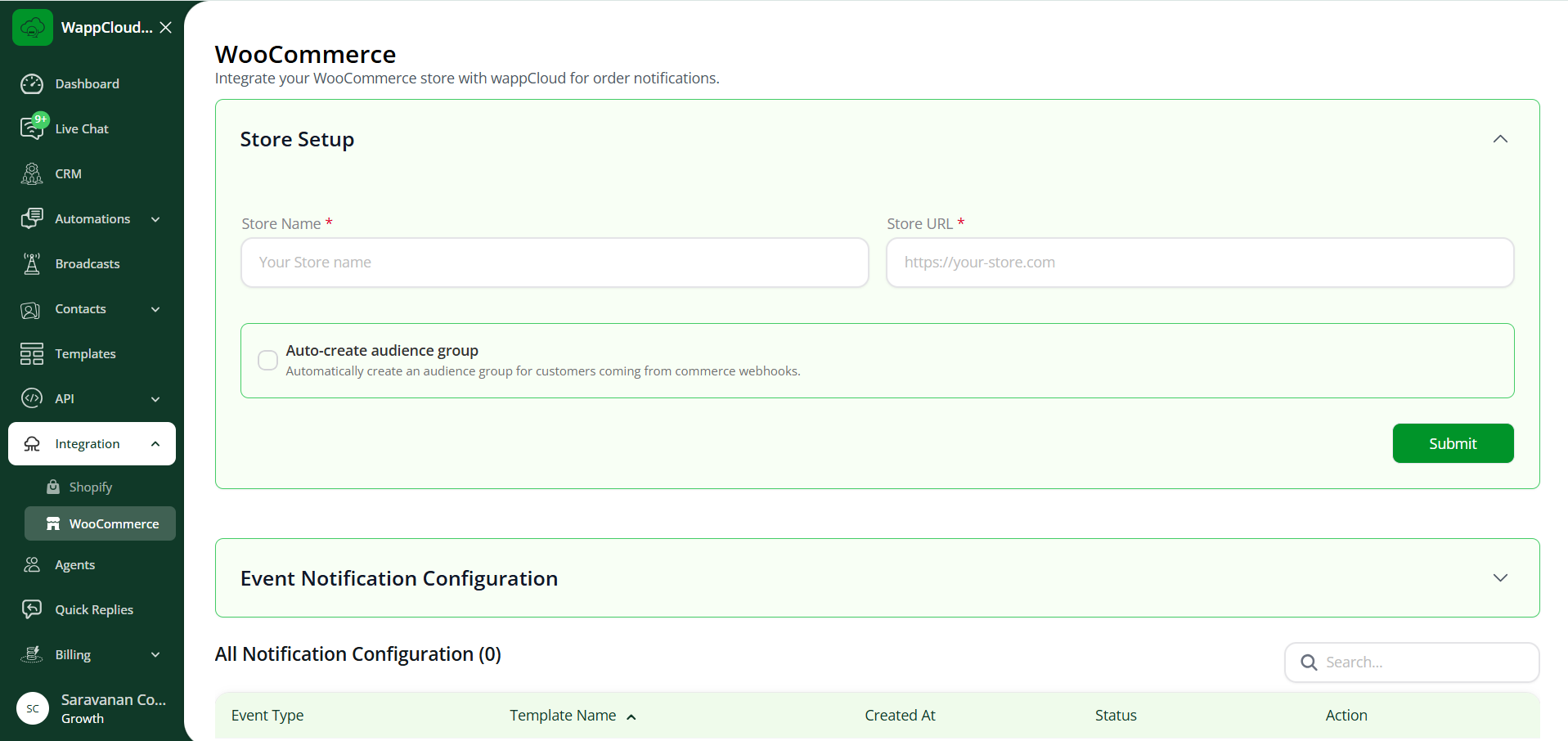
Task: Click the Billing icon
Action: tap(32, 654)
